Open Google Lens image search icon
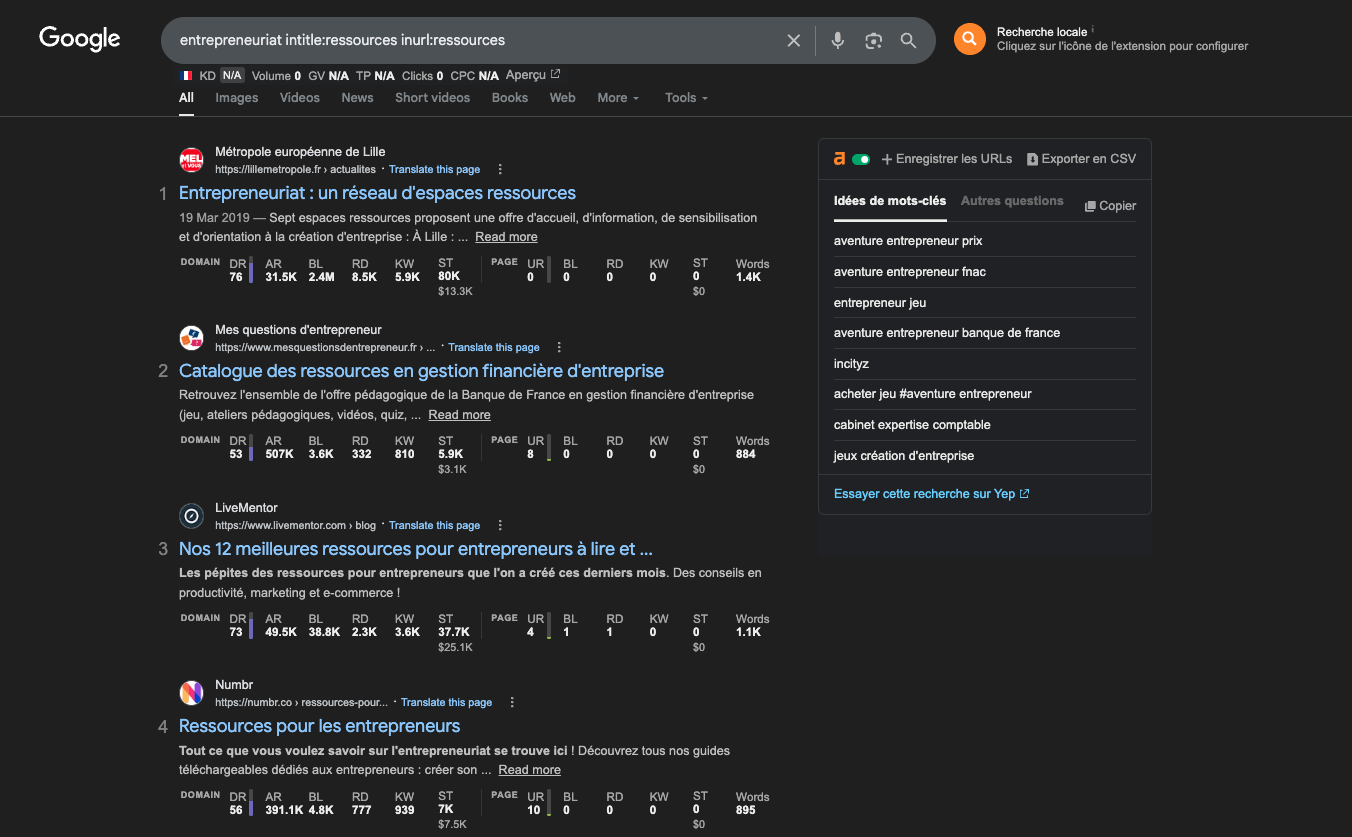 pos(873,40)
